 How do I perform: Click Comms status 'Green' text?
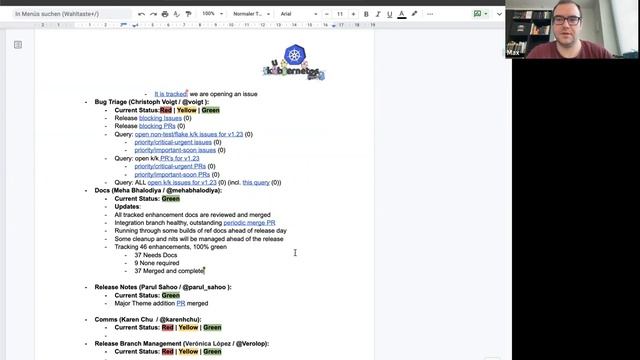point(212,327)
